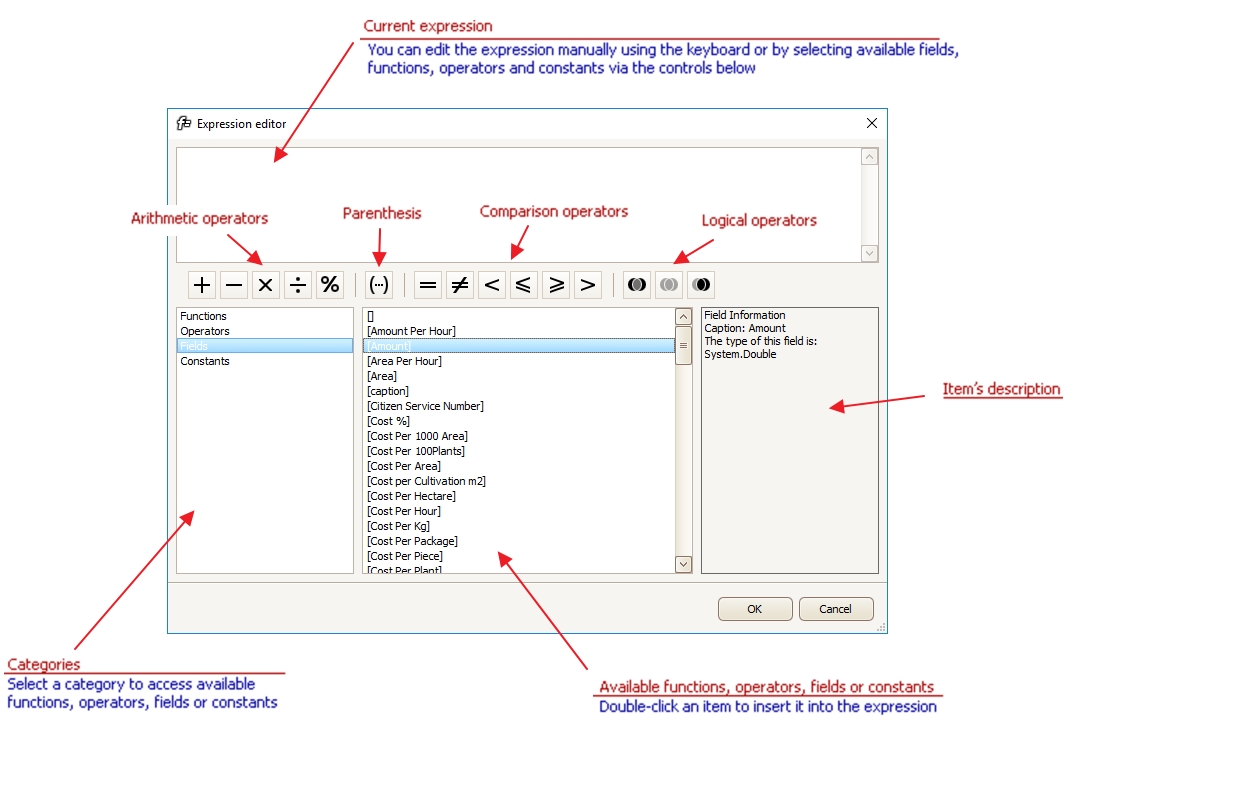This screenshot has width=1233, height=809.
Task: Close the Expression editor dialog
Action: tap(871, 124)
